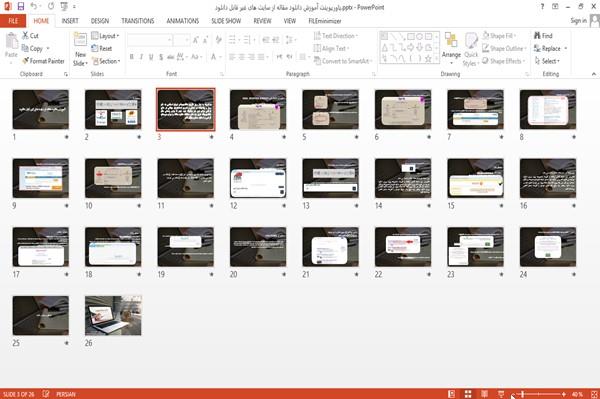The height and width of the screenshot is (399, 600).
Task: Toggle the Italic formatting button
Action: coord(141,57)
